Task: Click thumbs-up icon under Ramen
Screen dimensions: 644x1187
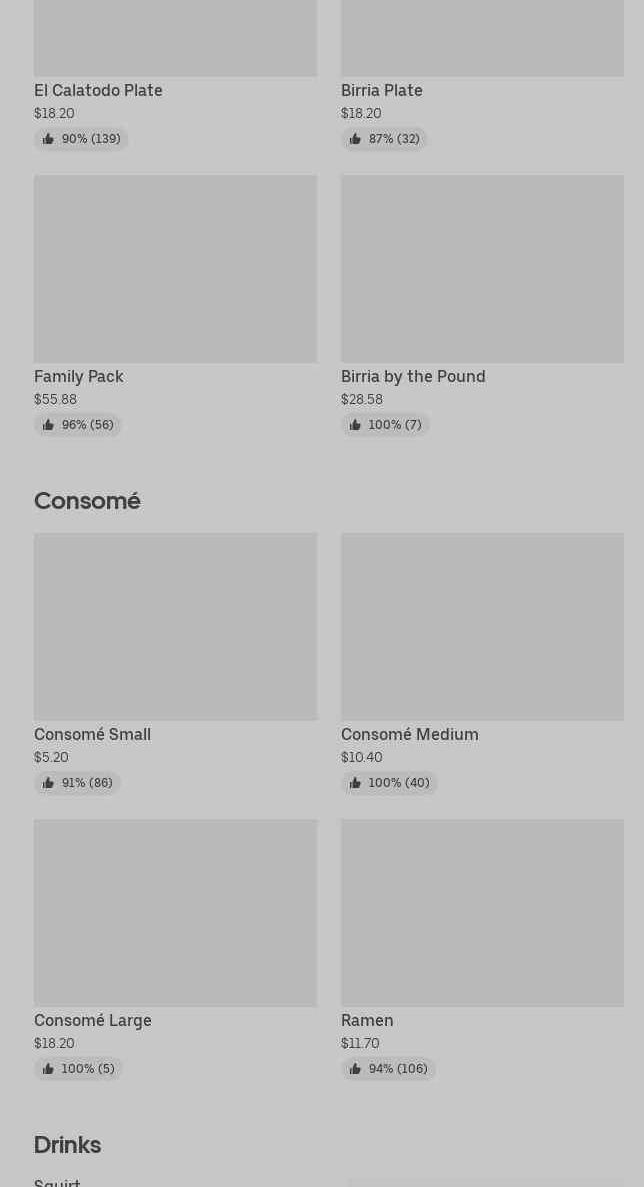Action: (355, 1069)
